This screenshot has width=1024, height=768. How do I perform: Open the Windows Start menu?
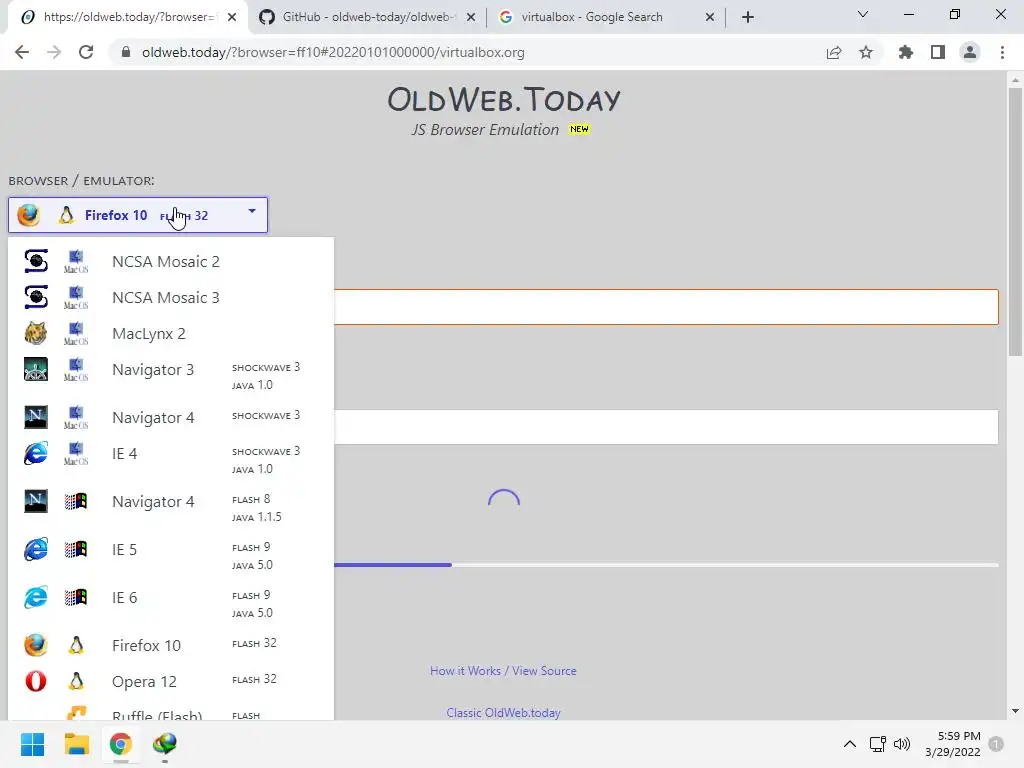32,744
